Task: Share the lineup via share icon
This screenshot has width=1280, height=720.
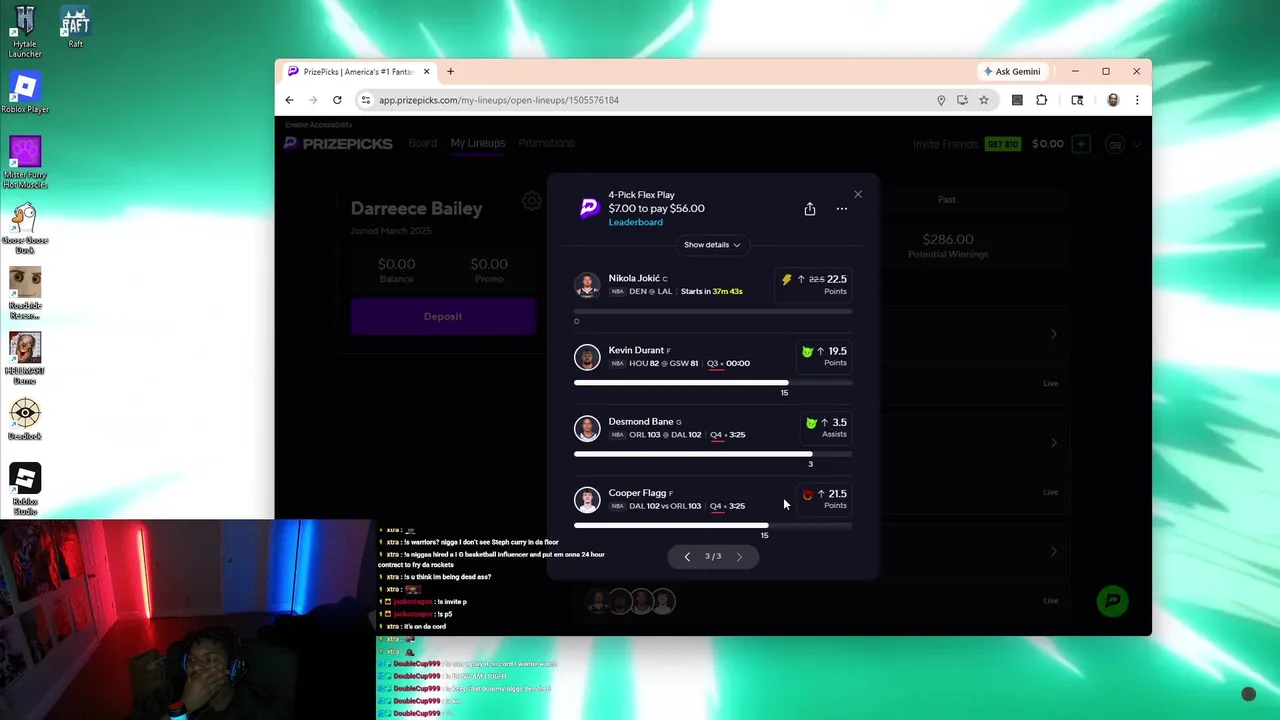Action: tap(810, 209)
